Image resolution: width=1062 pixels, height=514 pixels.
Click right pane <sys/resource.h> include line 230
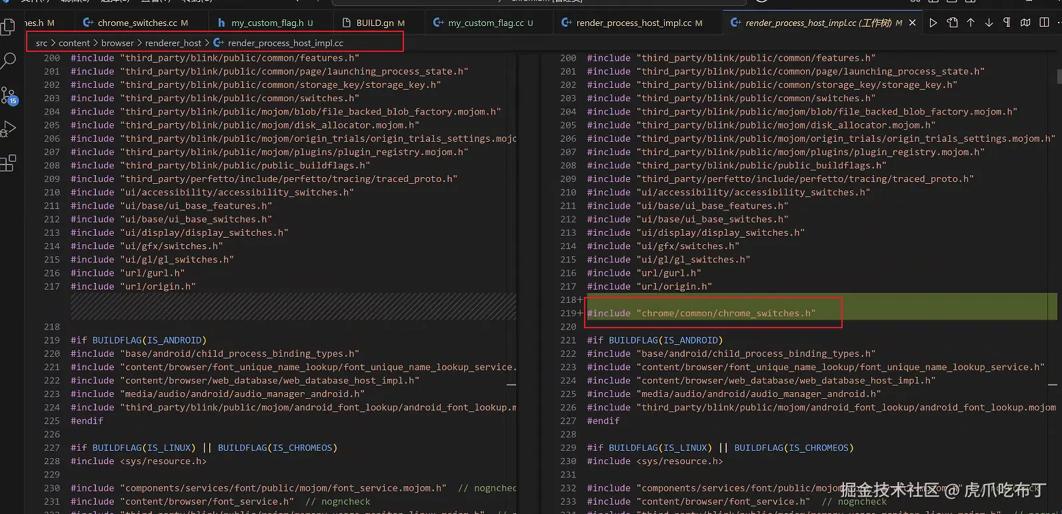point(654,461)
